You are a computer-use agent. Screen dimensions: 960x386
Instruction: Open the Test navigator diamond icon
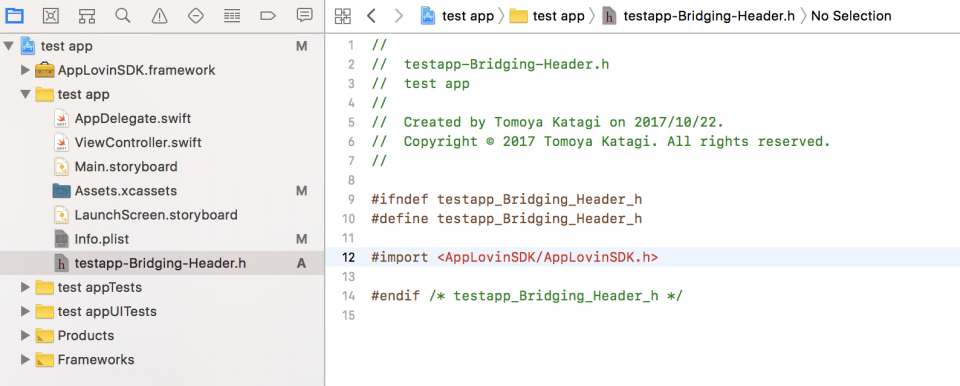point(195,16)
